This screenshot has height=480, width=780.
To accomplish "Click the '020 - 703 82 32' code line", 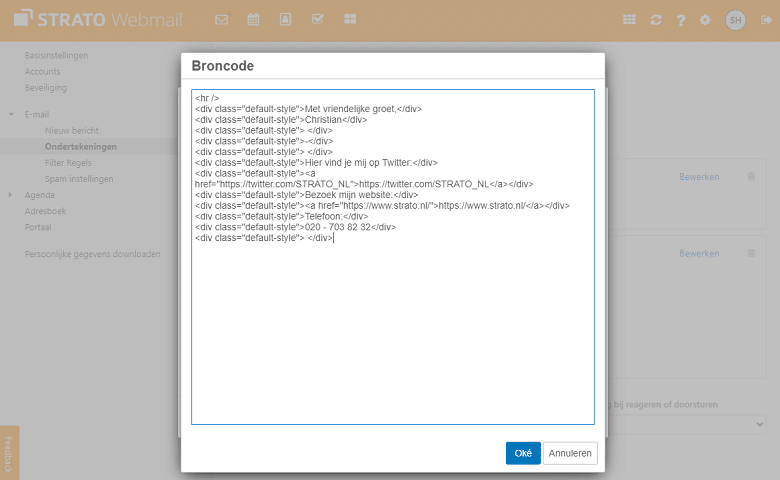I will tap(295, 227).
